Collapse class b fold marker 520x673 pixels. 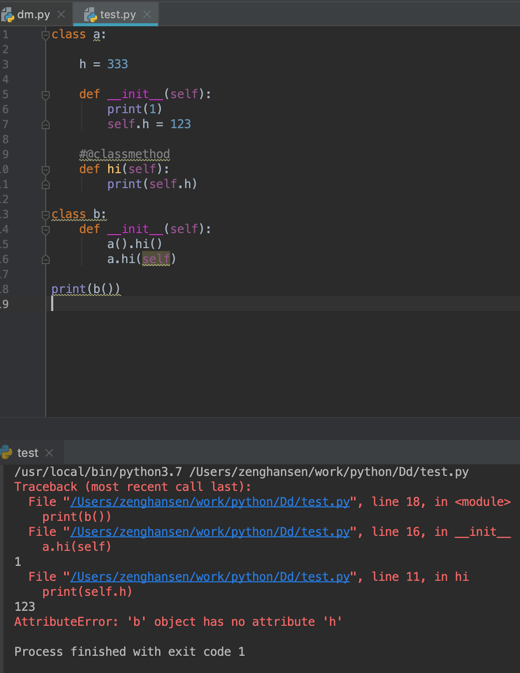pos(45,215)
